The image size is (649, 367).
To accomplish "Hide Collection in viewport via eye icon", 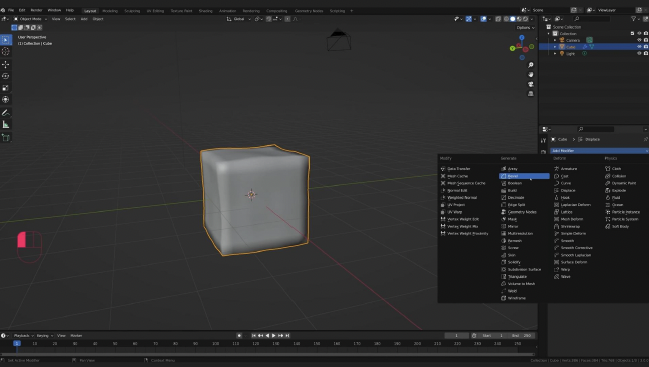I will click(x=639, y=34).
